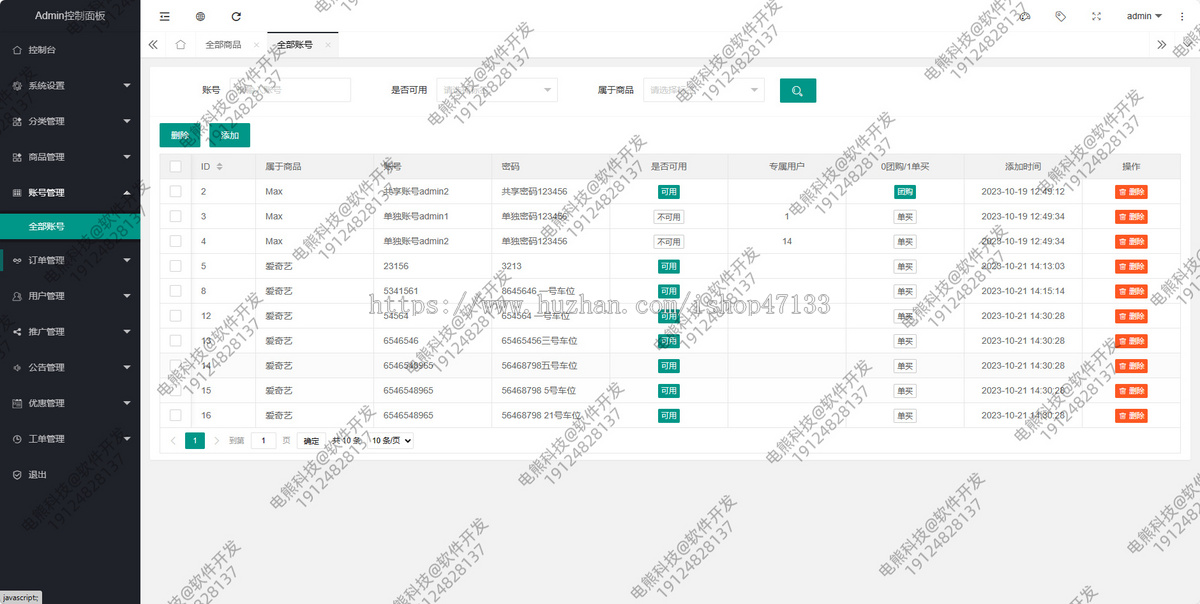Click page 1 in pagination
The width and height of the screenshot is (1200, 604).
[195, 440]
